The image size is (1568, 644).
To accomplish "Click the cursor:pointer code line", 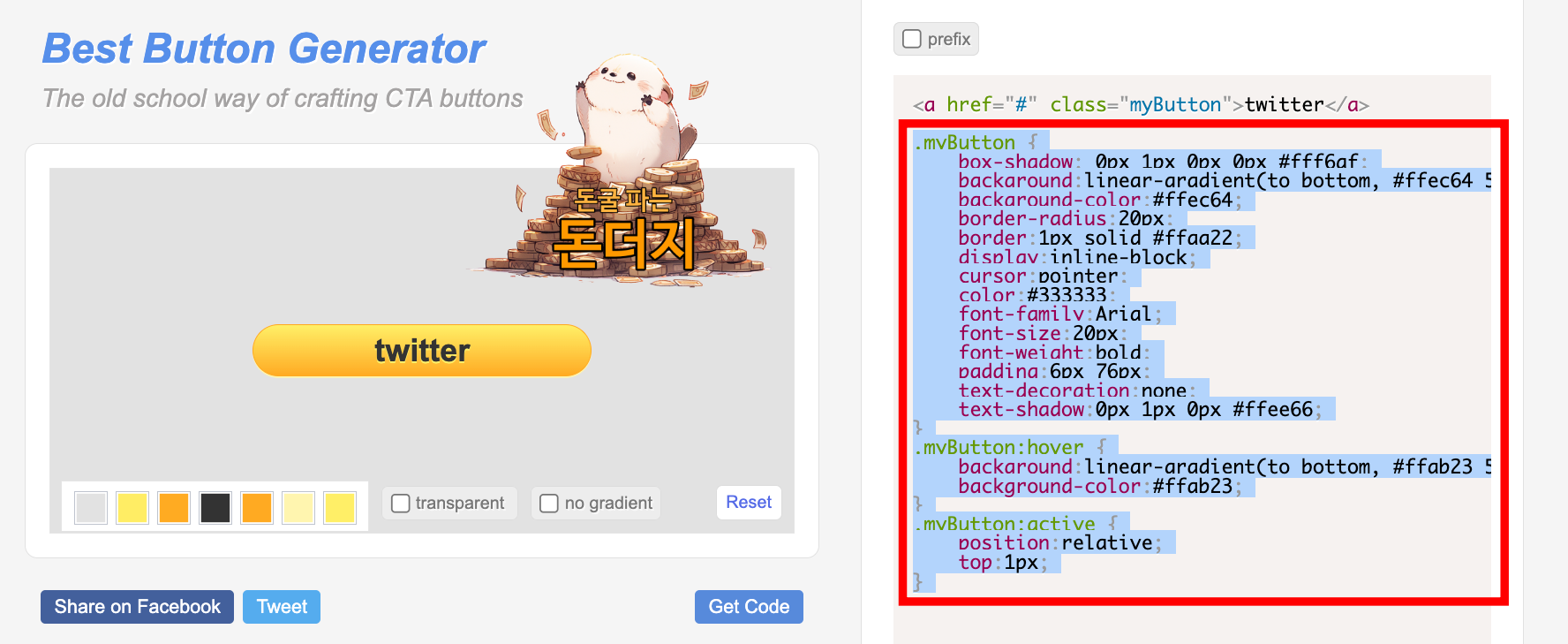I will (1042, 277).
